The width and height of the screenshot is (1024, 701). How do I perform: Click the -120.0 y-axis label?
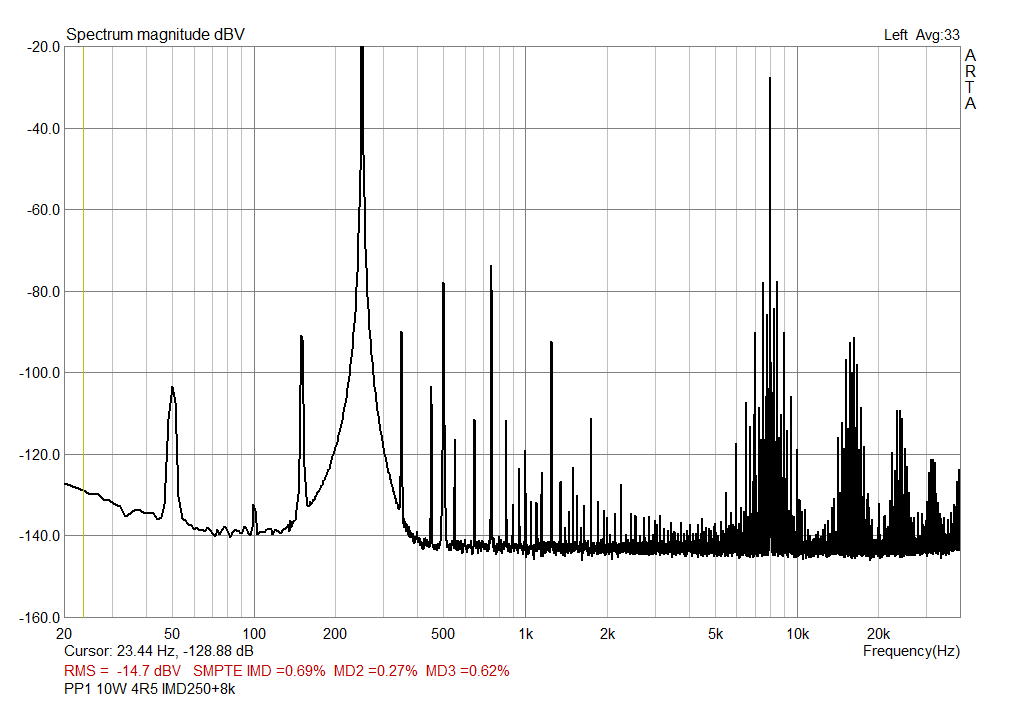tap(40, 454)
